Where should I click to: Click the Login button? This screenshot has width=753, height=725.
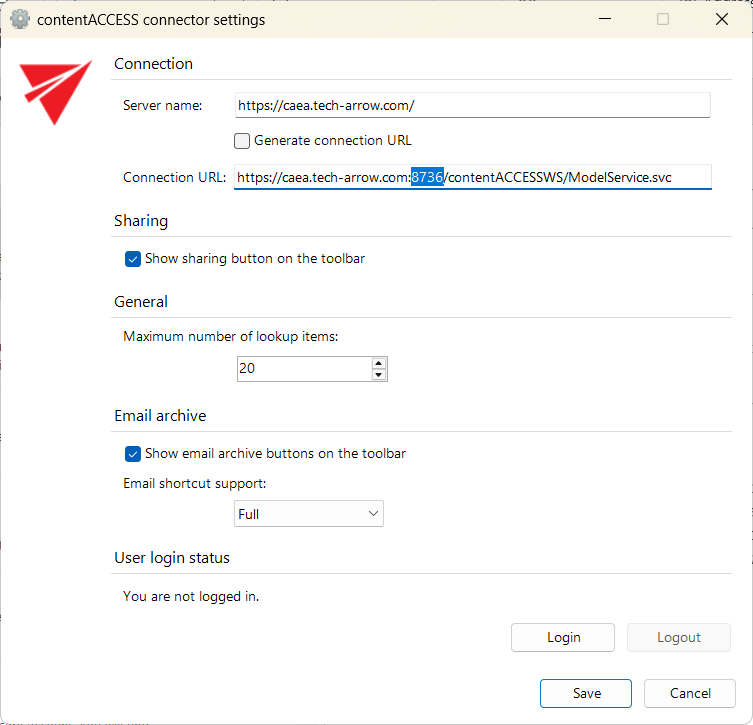(563, 637)
